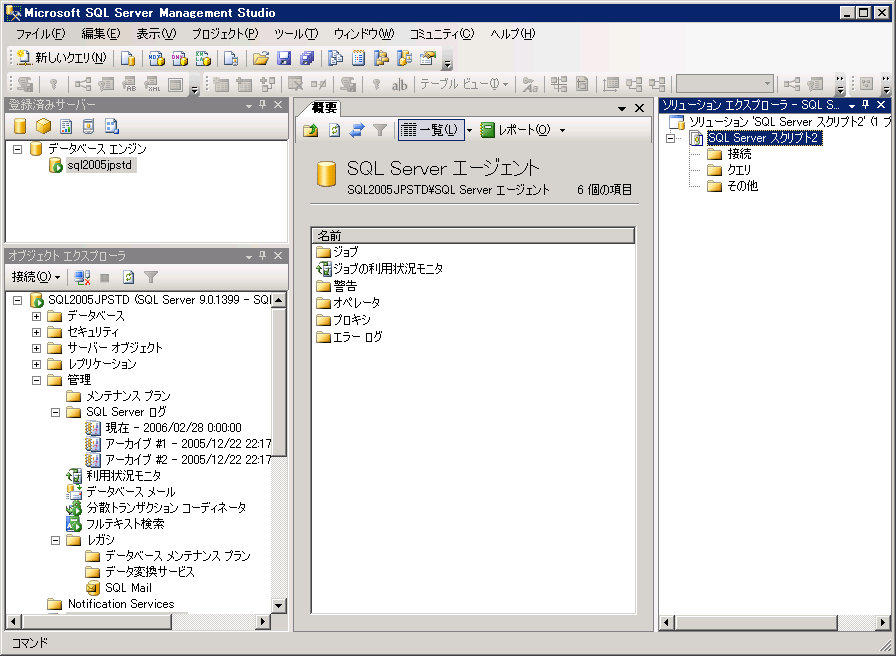The image size is (896, 656).
Task: Open the 編集(E) menu
Action: [x=101, y=34]
